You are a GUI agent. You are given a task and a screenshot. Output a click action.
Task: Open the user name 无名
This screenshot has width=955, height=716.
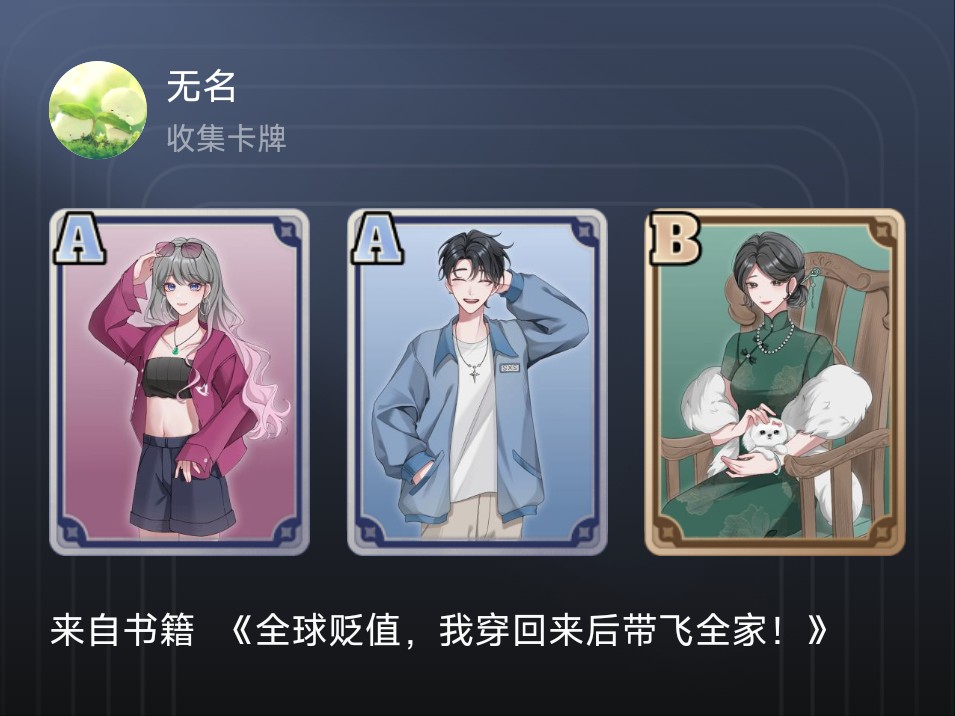click(x=202, y=86)
